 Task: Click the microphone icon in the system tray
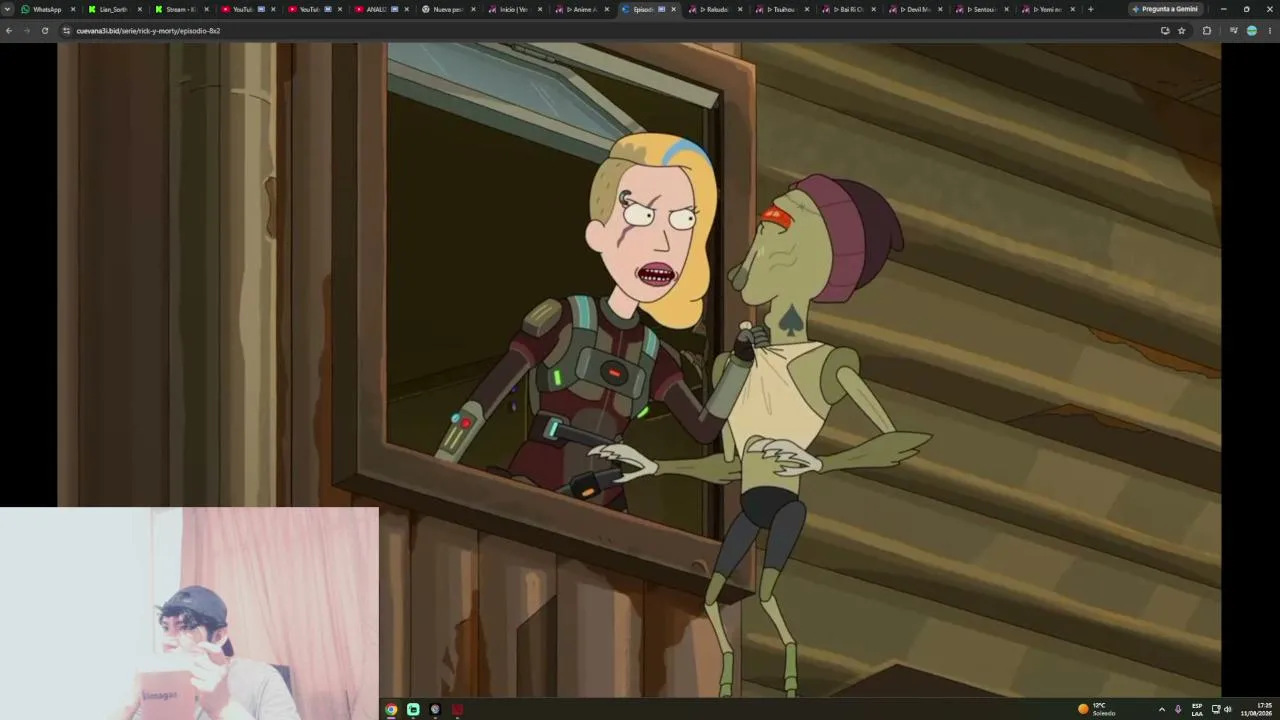[x=1178, y=709]
